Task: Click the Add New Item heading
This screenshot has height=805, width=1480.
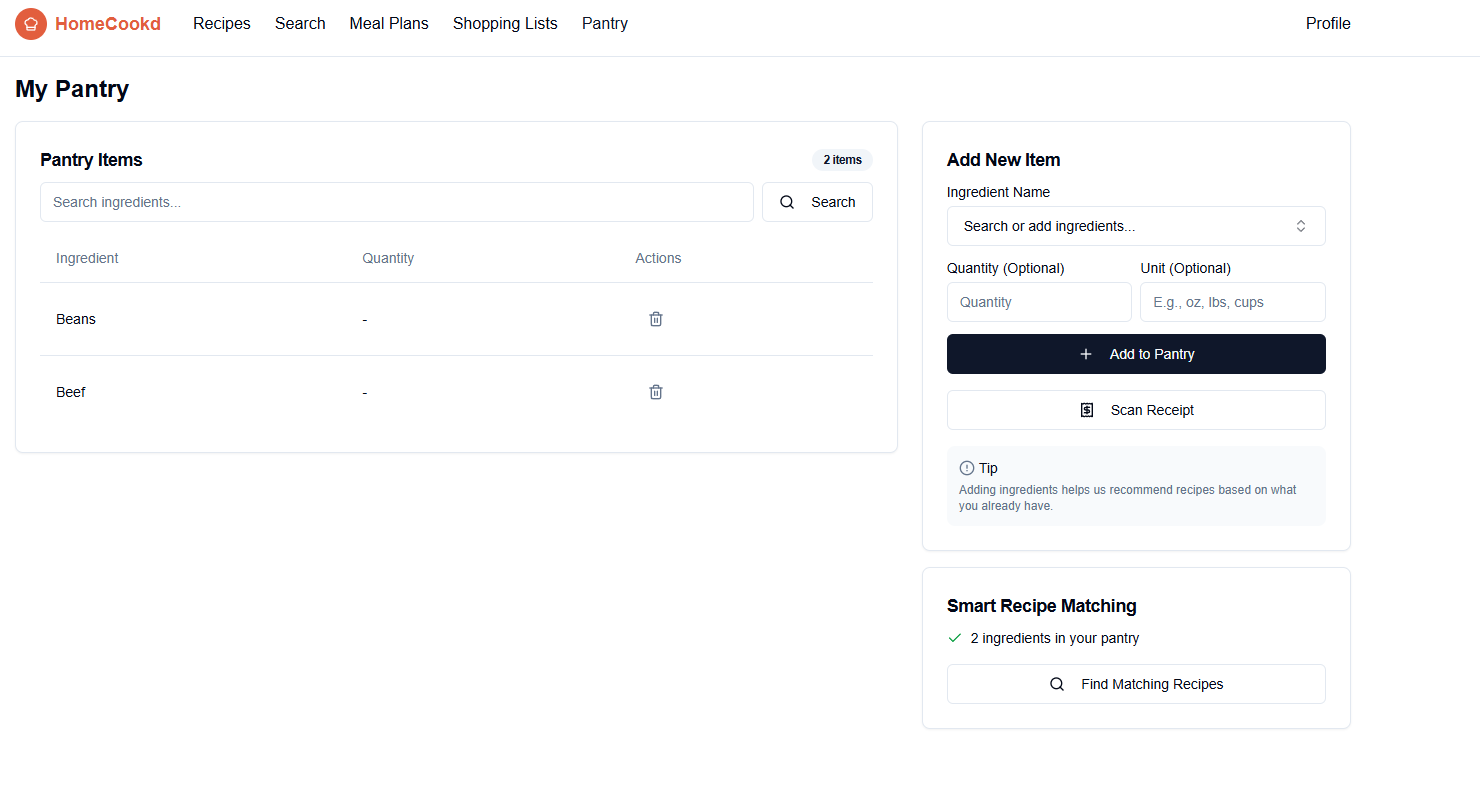Action: 1003,160
